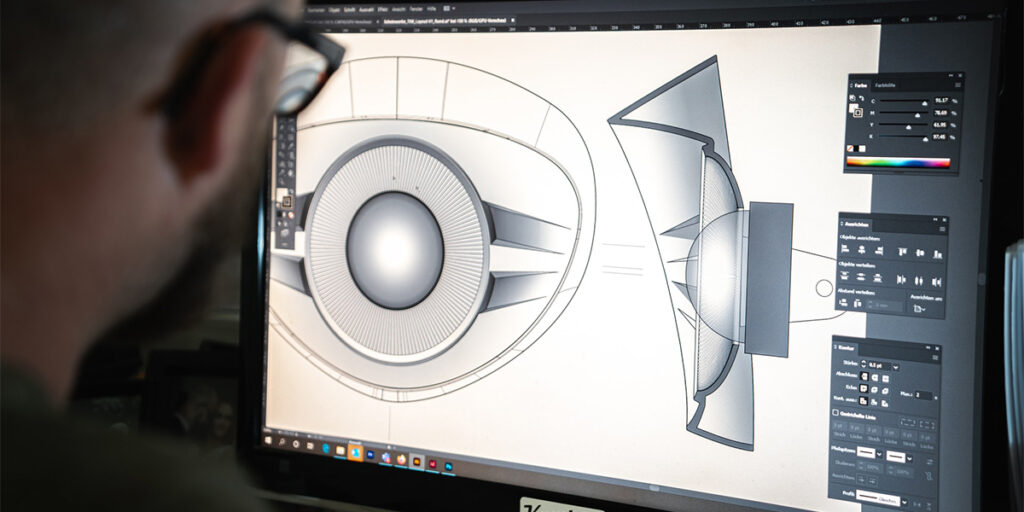The width and height of the screenshot is (1024, 512).
Task: Open the workspace switcher icon in menu bar
Action: 447,8
